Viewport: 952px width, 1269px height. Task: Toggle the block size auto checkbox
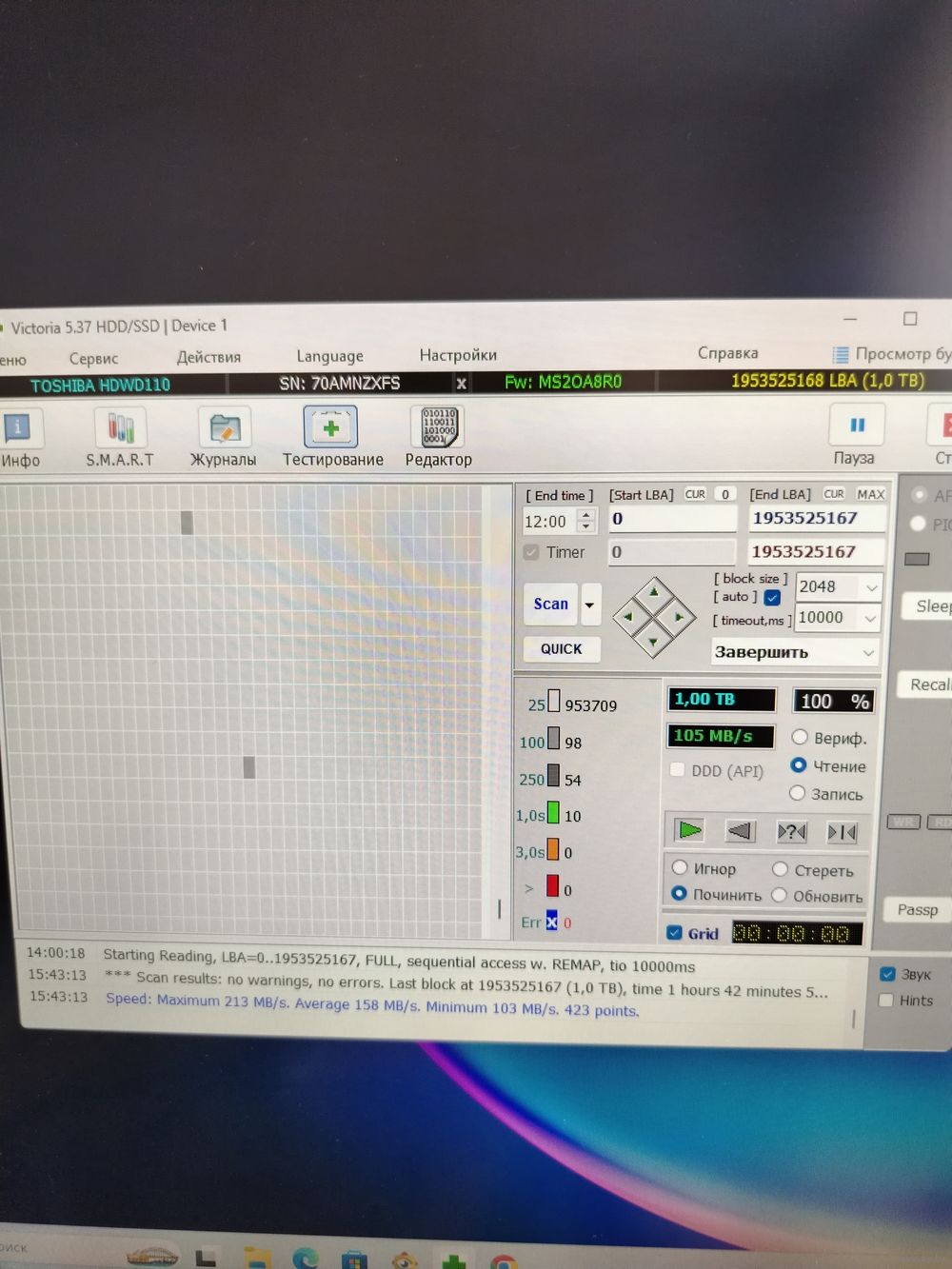(x=772, y=598)
